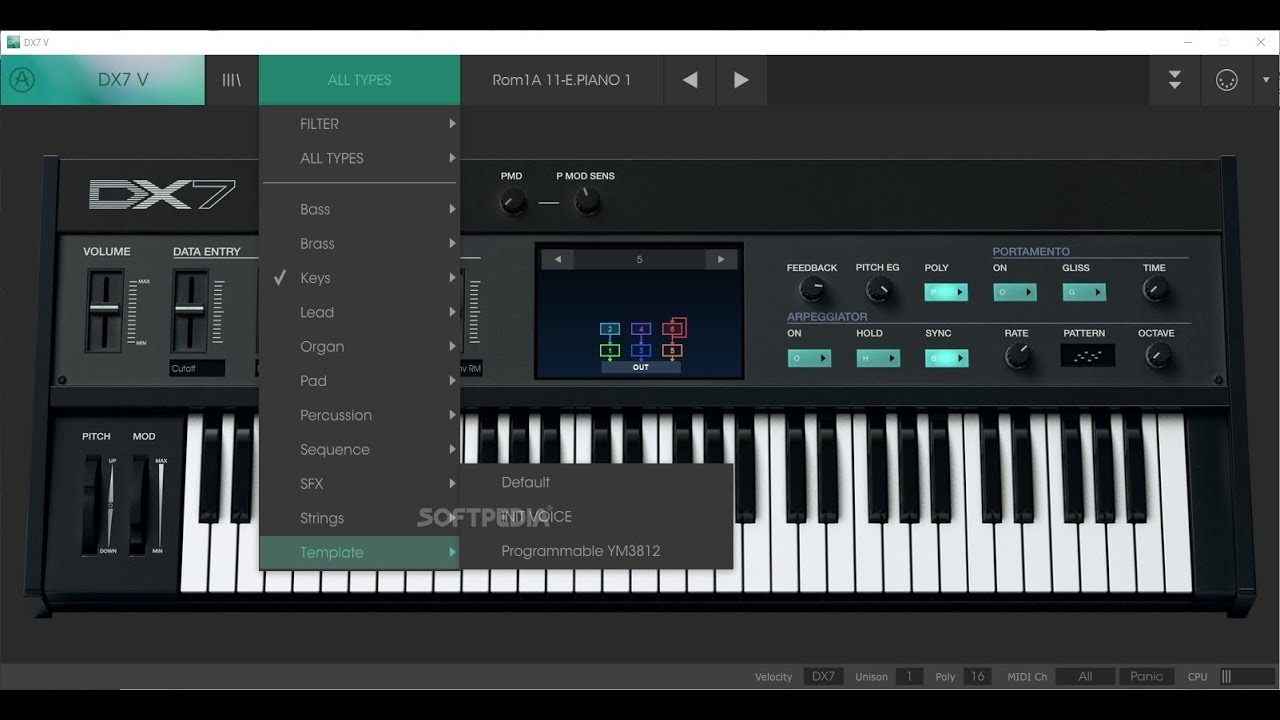Toggle arpeggiator ON switch
This screenshot has height=720, width=1280.
coord(809,358)
